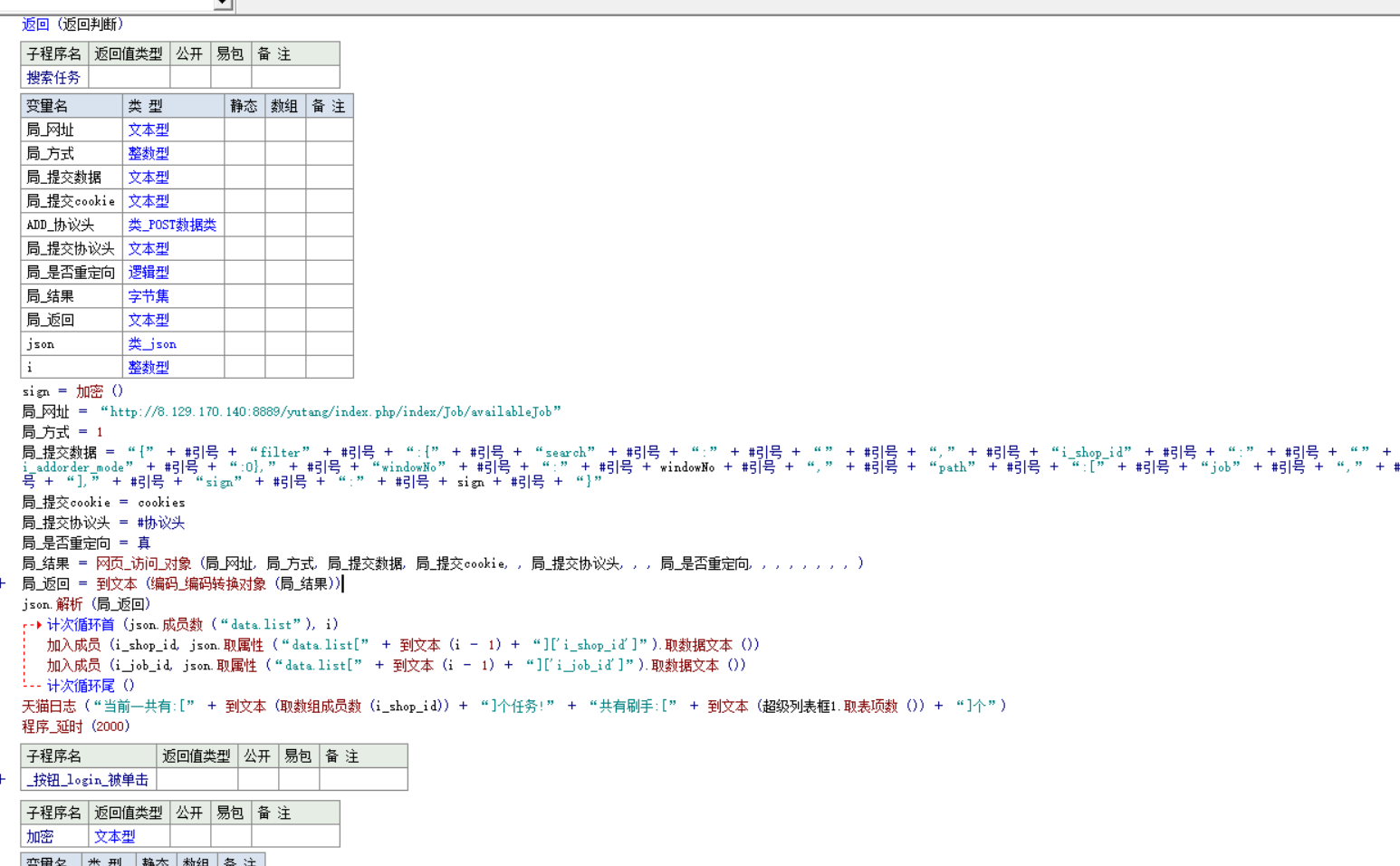
Task: Click the 局_提交协议头 = #协议头 line
Action: pos(103,523)
